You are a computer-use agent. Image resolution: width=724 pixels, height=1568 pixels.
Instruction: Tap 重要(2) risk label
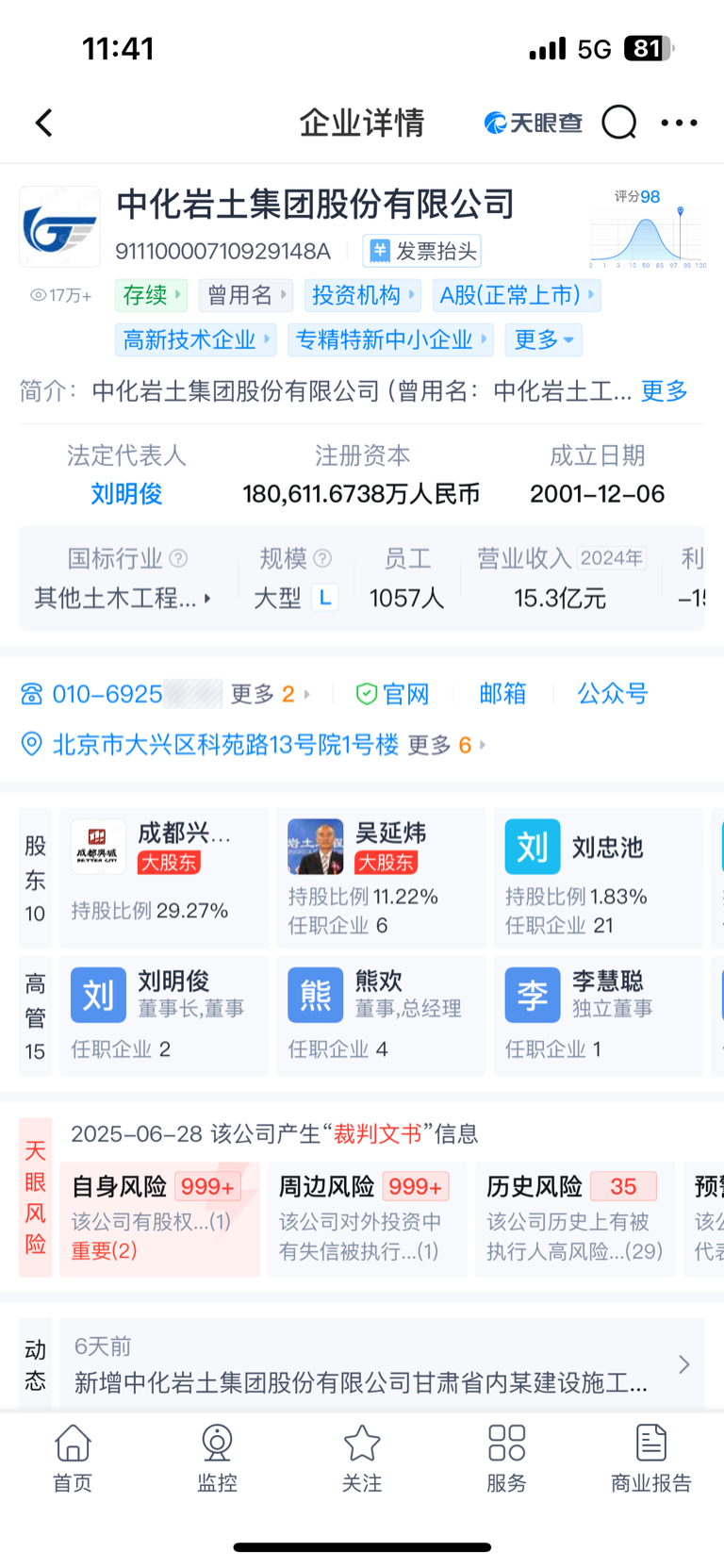coord(104,1251)
